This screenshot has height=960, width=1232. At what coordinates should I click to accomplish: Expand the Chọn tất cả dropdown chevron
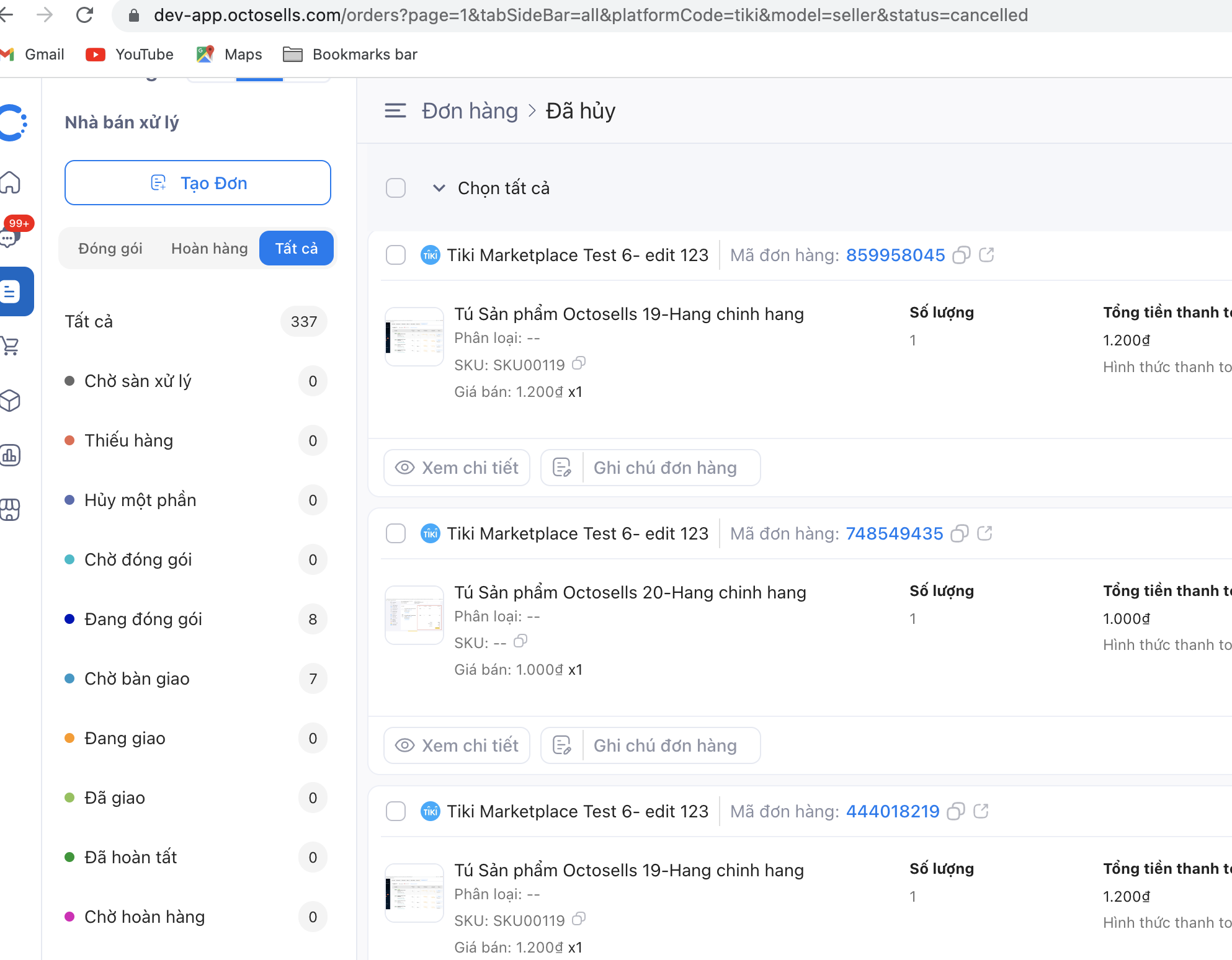439,188
